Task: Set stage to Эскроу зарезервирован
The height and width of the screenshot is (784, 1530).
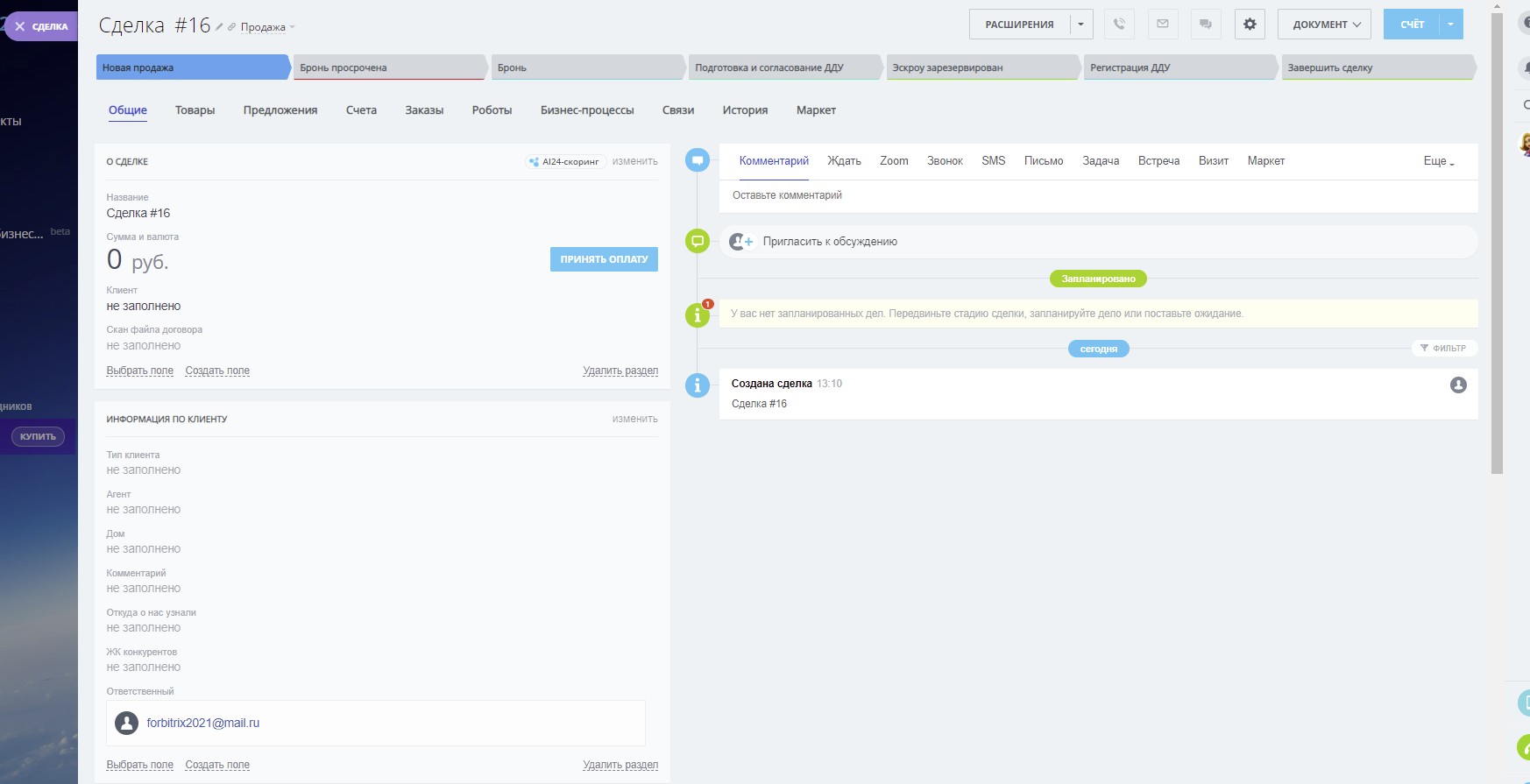Action: click(x=983, y=67)
